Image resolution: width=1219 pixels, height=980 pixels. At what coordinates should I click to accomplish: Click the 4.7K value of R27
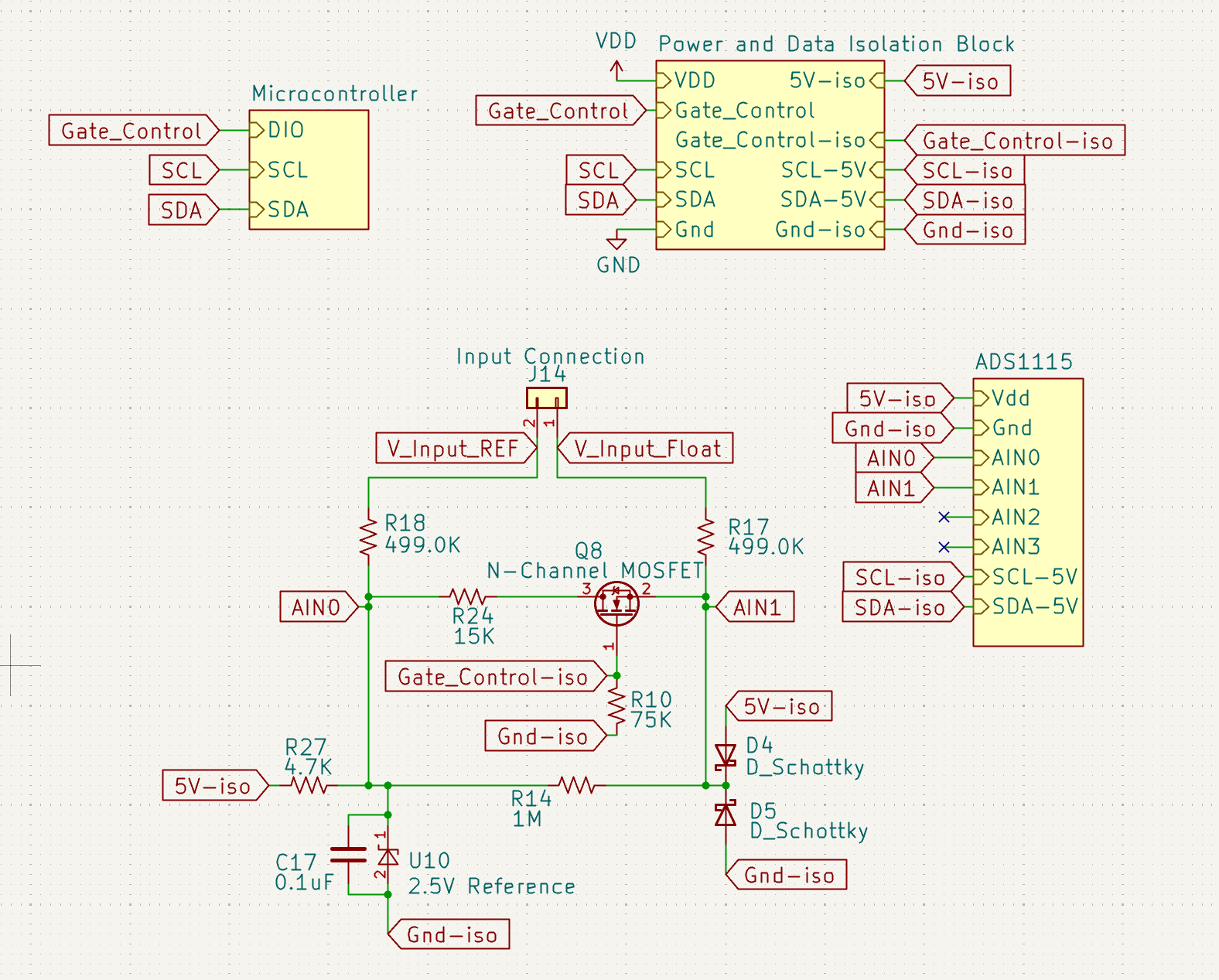click(x=308, y=767)
